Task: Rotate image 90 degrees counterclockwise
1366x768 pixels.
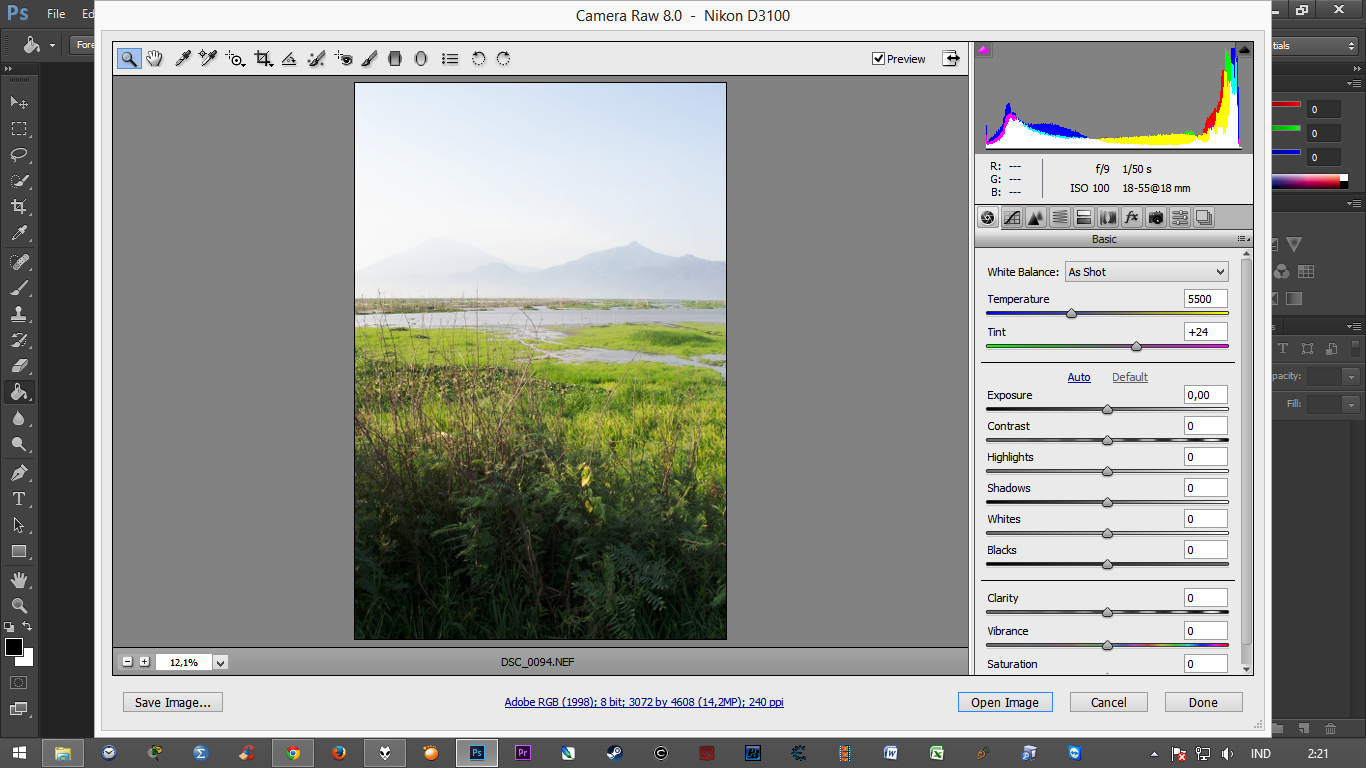Action: [x=478, y=59]
